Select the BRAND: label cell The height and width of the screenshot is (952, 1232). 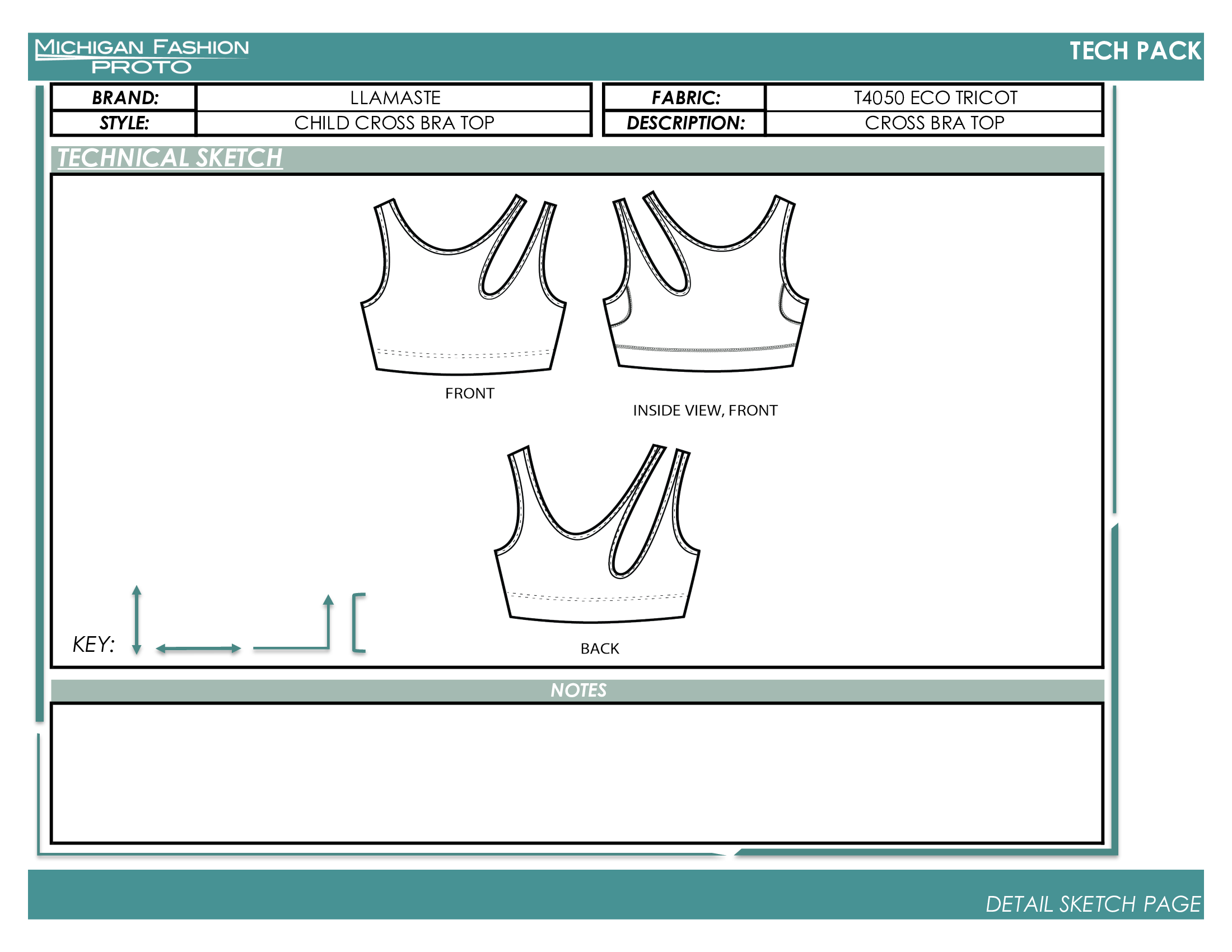click(x=125, y=97)
